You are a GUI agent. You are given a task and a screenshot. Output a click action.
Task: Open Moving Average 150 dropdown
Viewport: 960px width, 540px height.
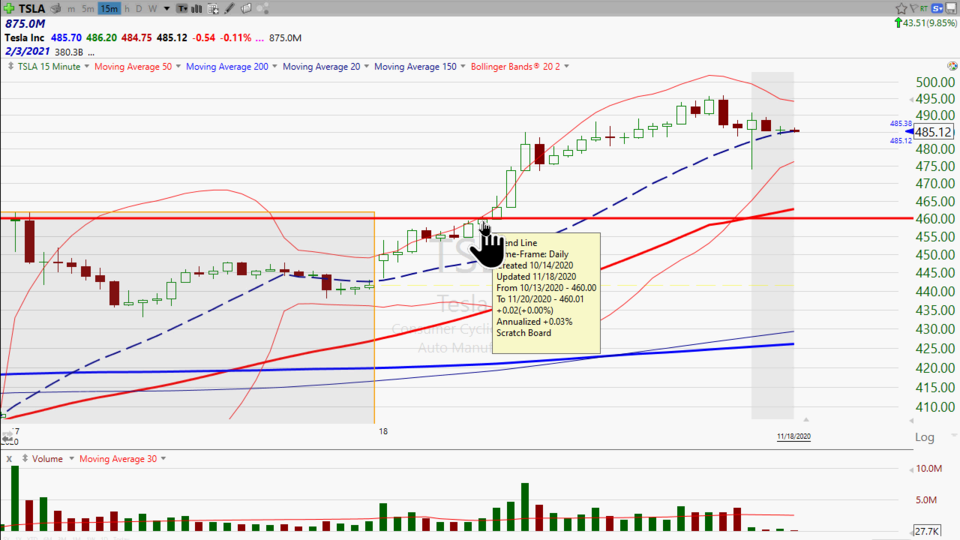463,66
